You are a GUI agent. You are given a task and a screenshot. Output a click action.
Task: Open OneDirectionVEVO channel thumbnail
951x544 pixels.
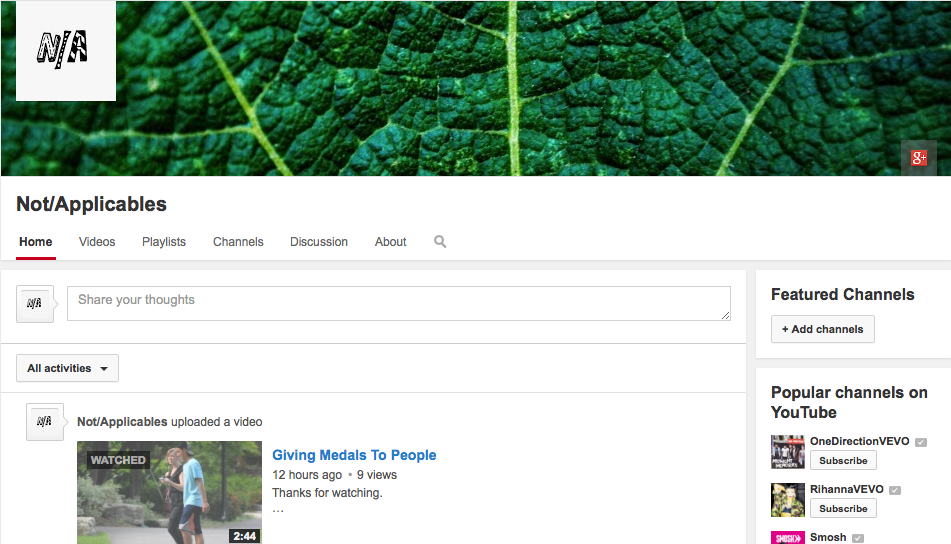787,452
